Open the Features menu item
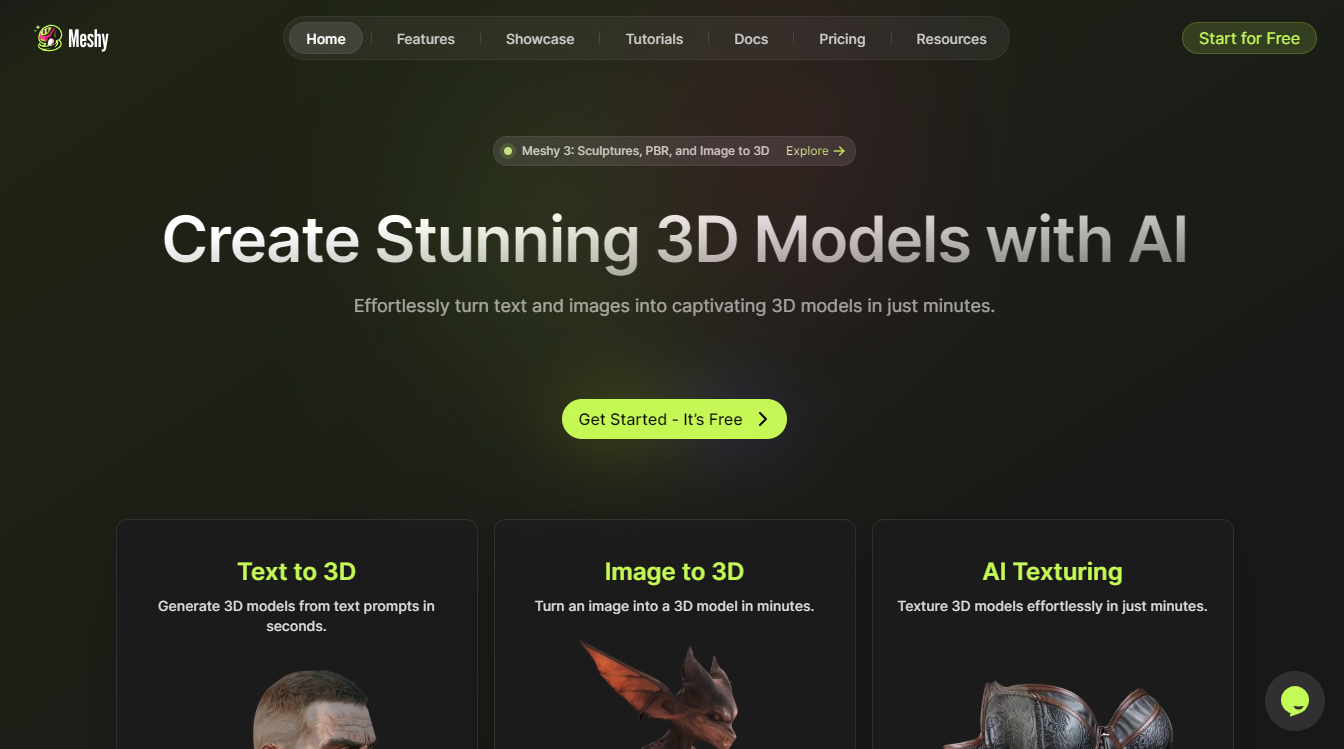The width and height of the screenshot is (1344, 749). [425, 39]
